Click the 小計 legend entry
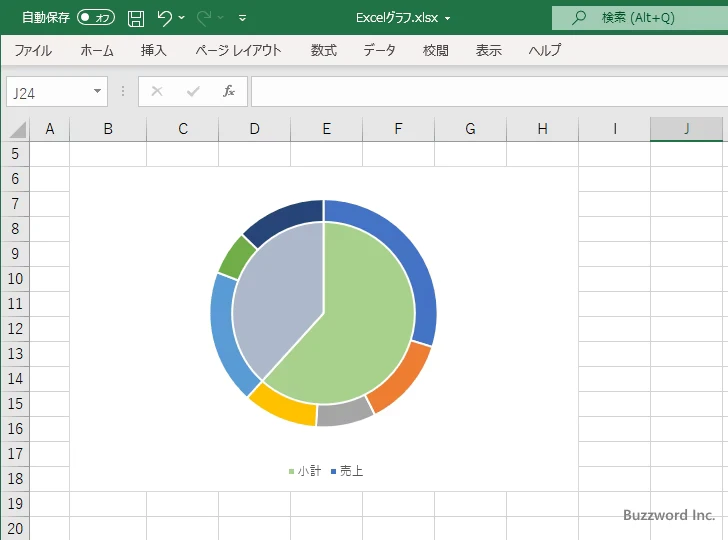 (x=305, y=471)
